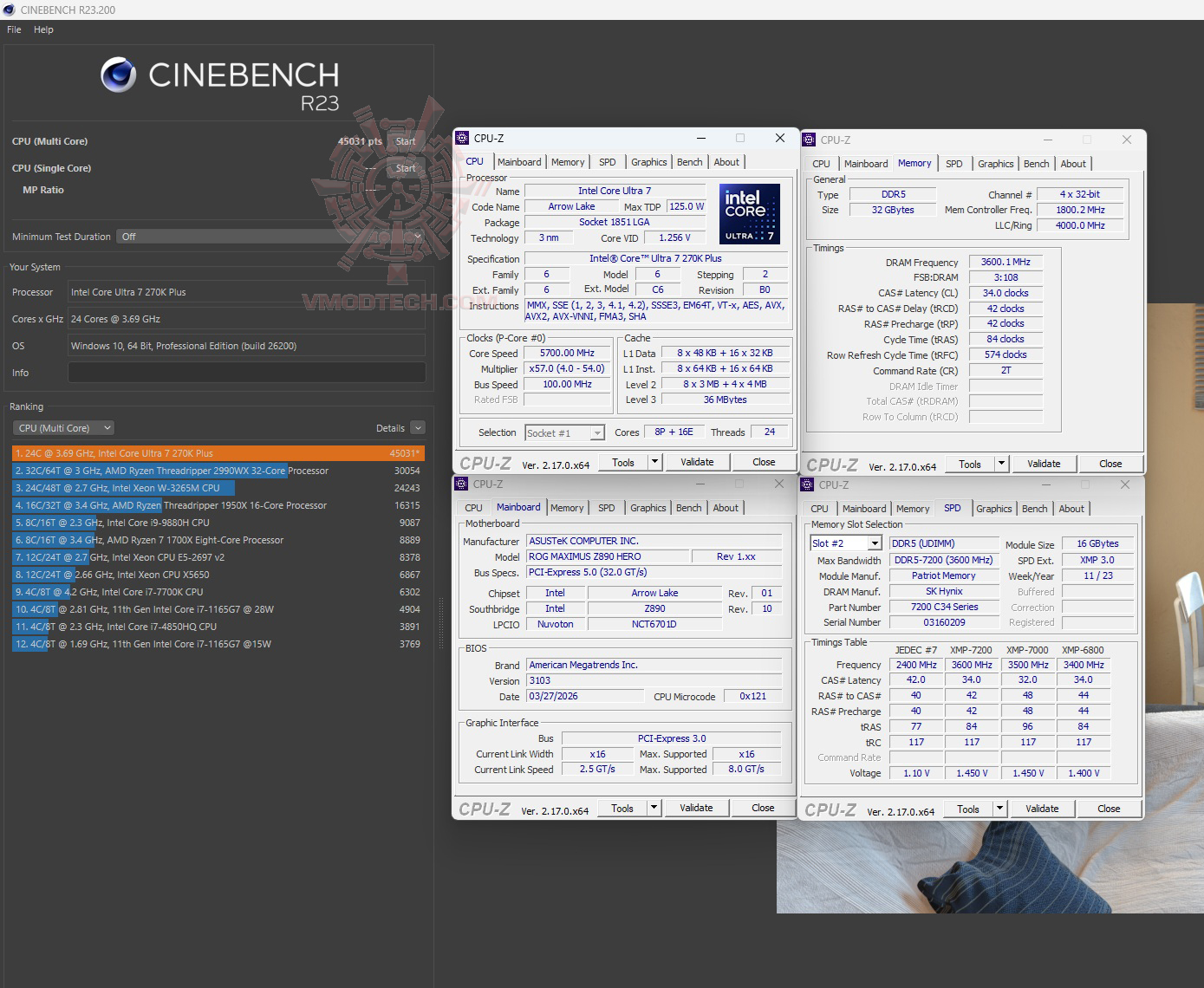Switch to Graphics tab in the CPU-Z window showing Mainboard
Image resolution: width=1204 pixels, height=988 pixels.
point(648,508)
